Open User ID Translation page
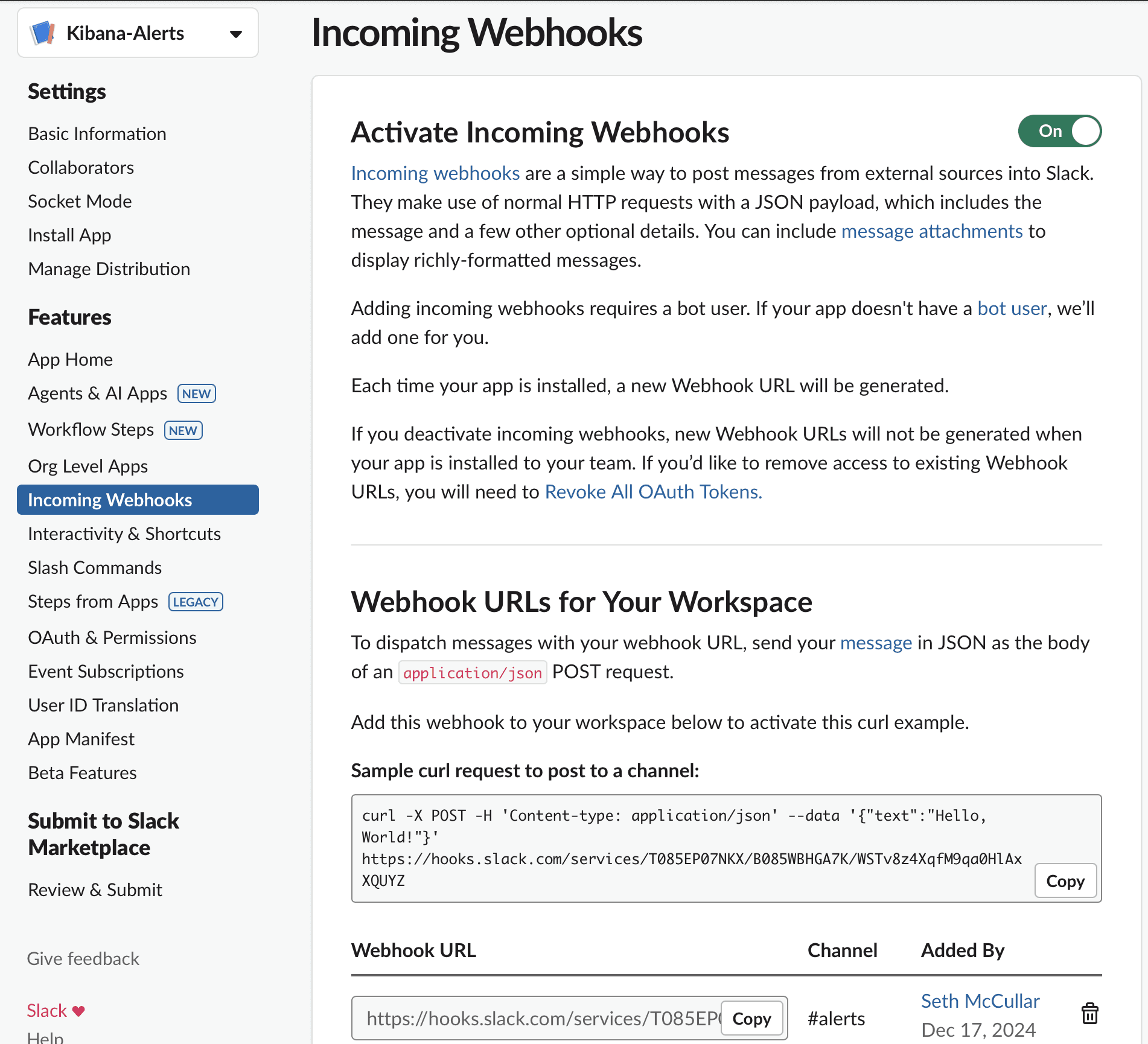The width and height of the screenshot is (1148, 1044). tap(103, 705)
